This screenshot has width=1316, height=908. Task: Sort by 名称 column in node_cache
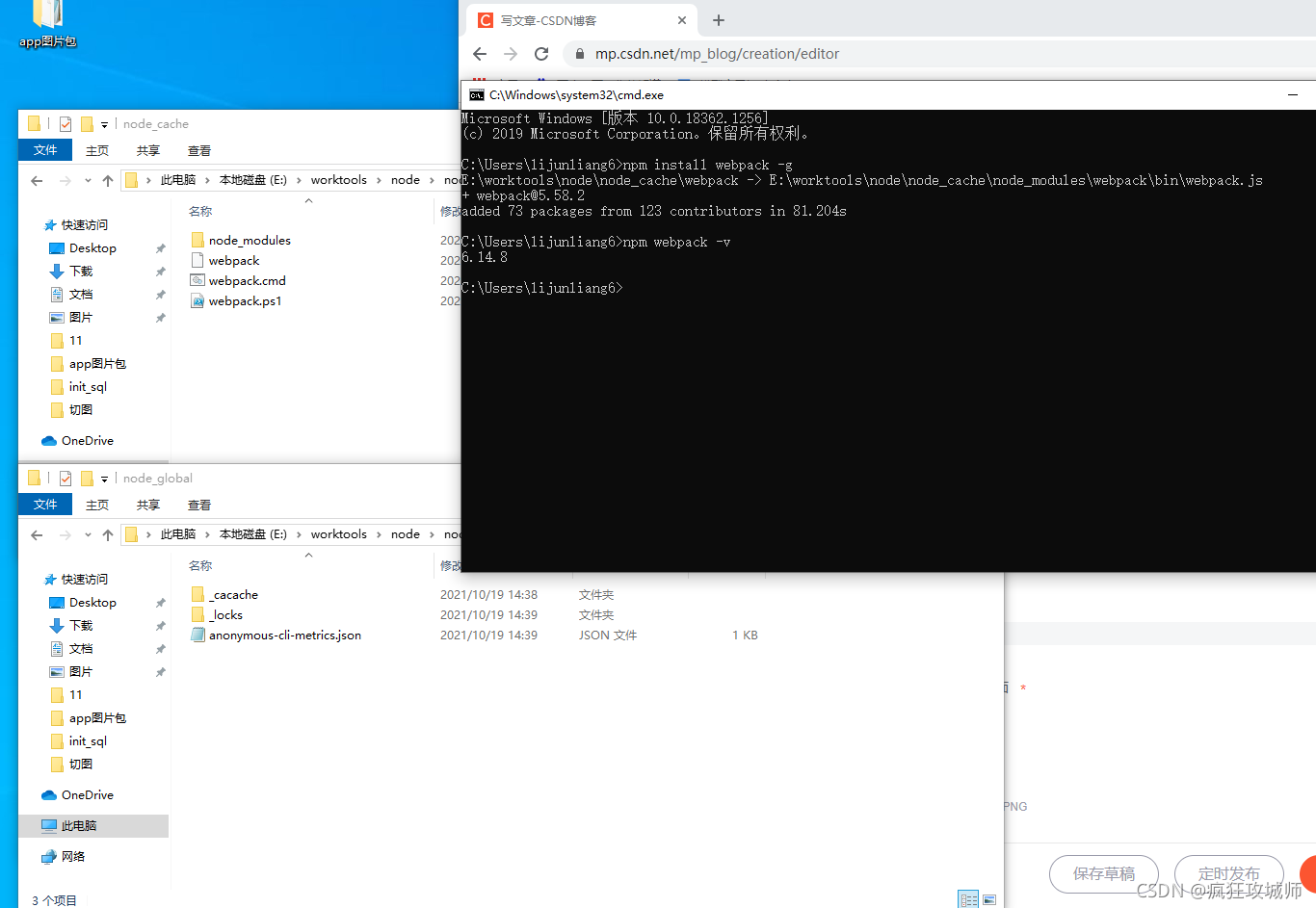(200, 212)
